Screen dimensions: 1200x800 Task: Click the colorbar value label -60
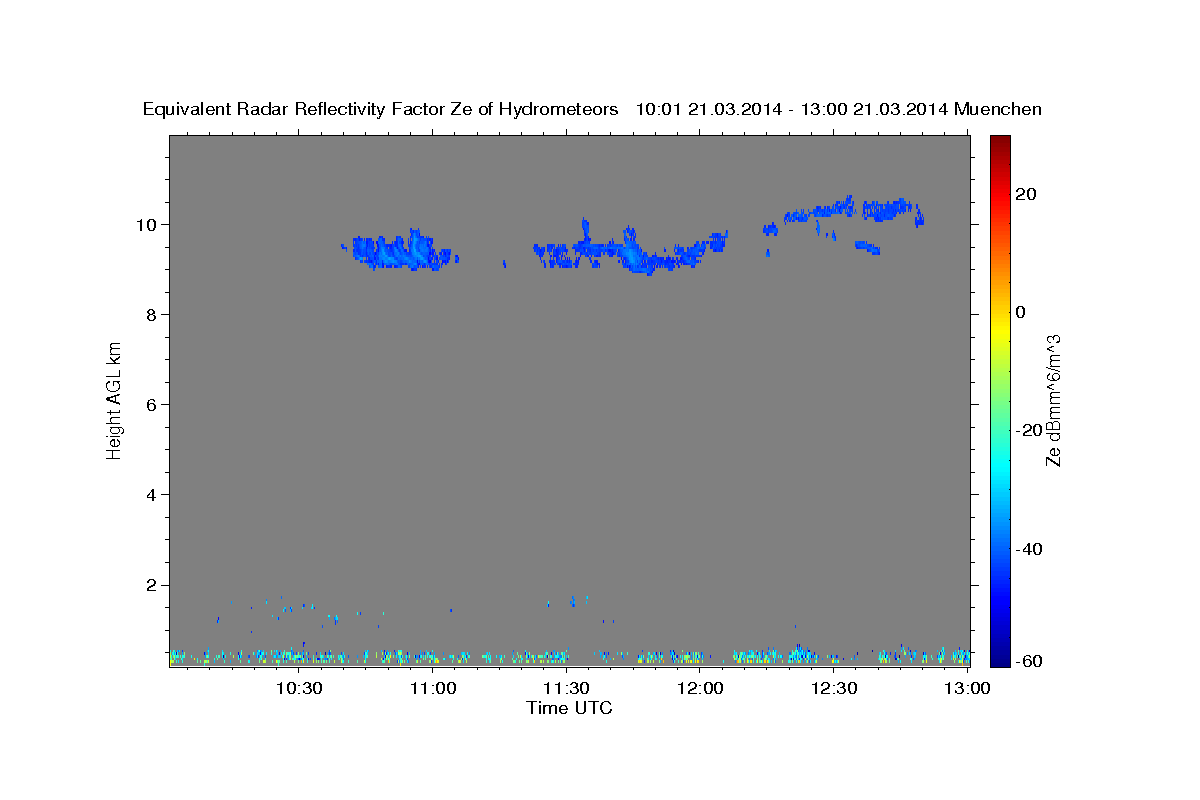[1030, 660]
